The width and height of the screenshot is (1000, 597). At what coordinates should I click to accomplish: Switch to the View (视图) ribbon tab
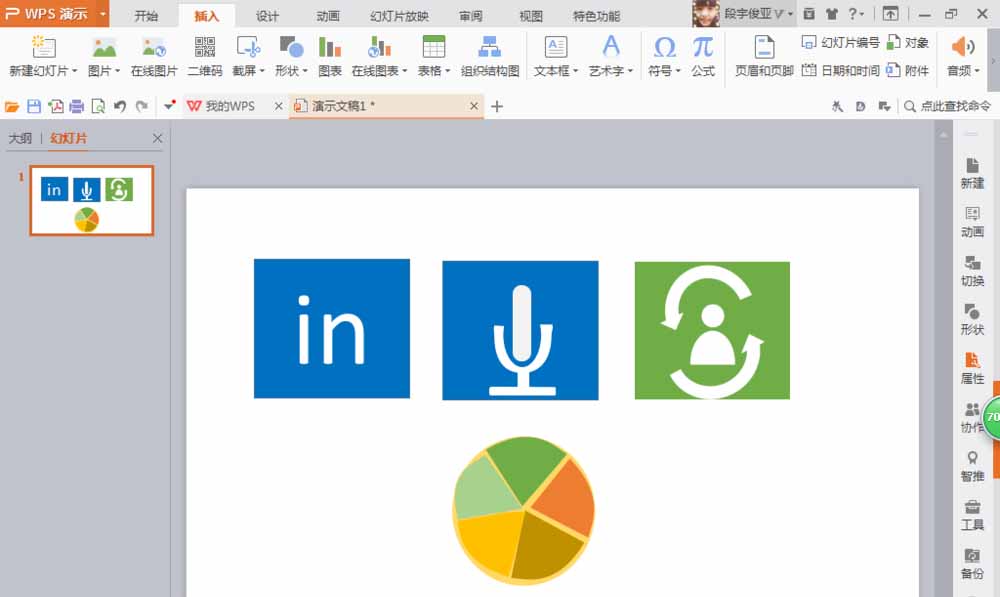click(x=531, y=16)
